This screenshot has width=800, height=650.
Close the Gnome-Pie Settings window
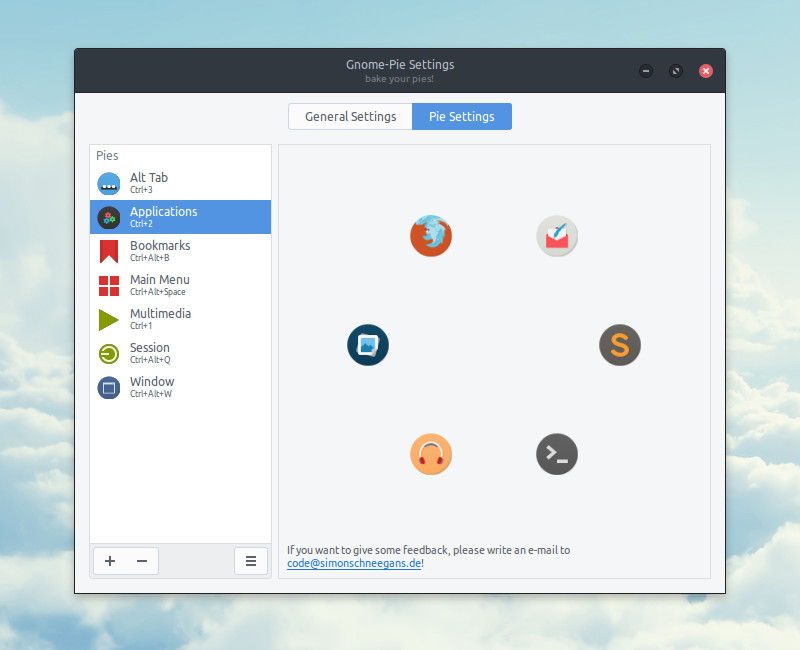click(x=706, y=71)
